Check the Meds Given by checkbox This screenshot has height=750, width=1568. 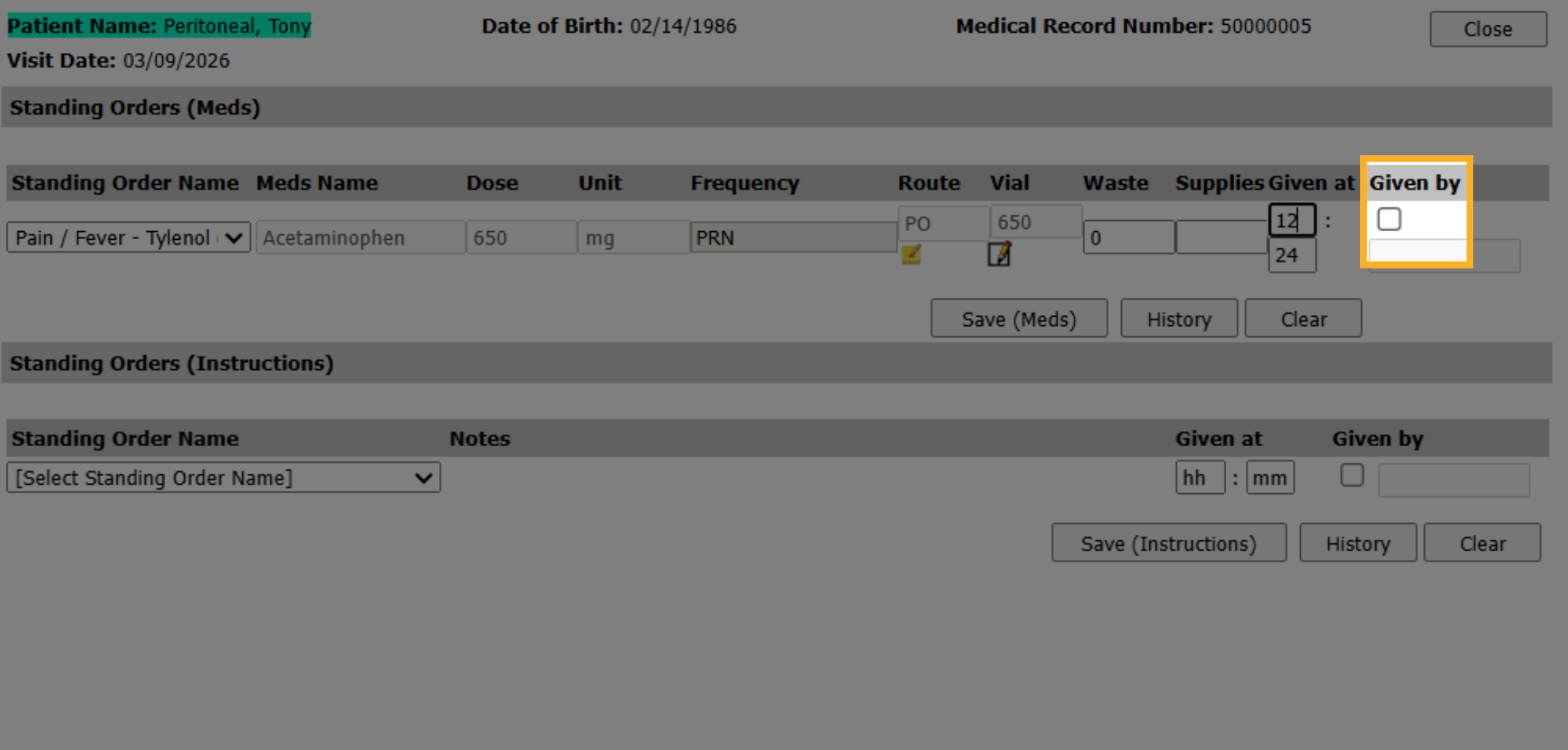[1389, 219]
